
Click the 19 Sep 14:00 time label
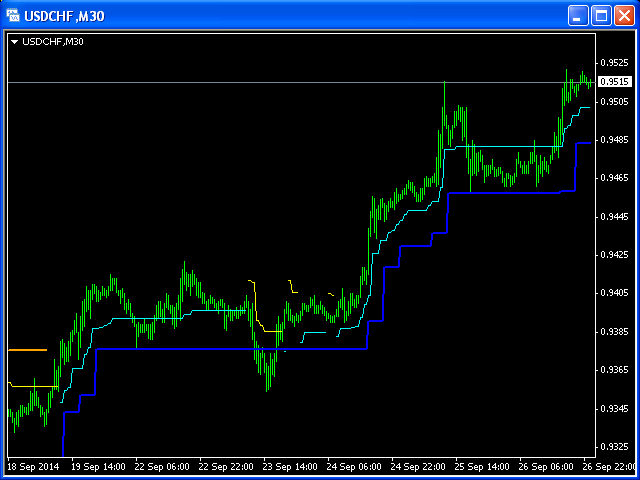98,466
